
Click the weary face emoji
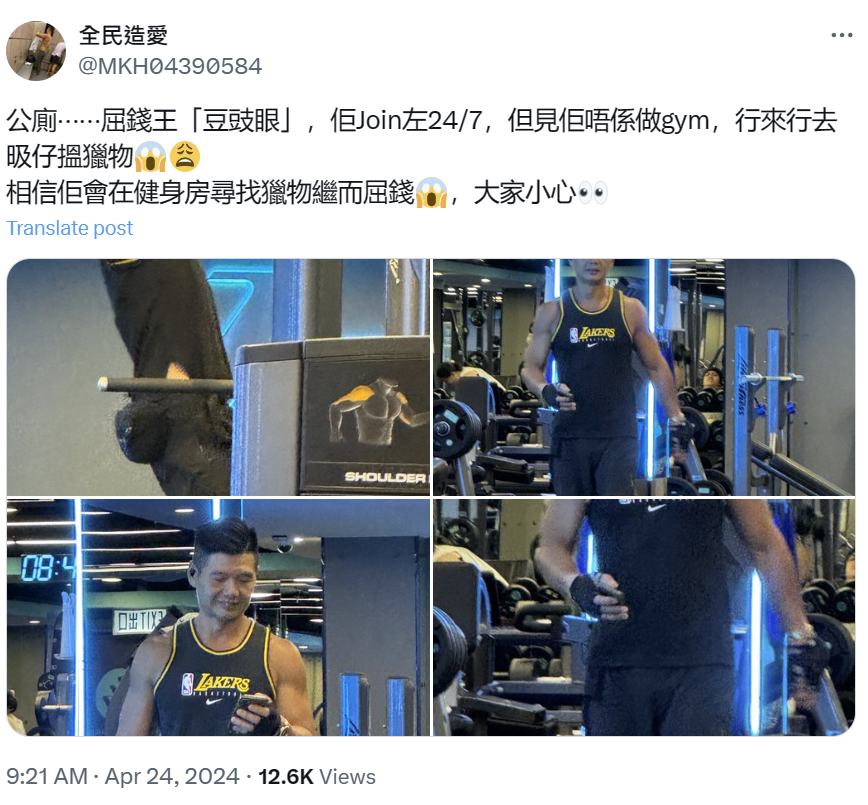(x=185, y=156)
